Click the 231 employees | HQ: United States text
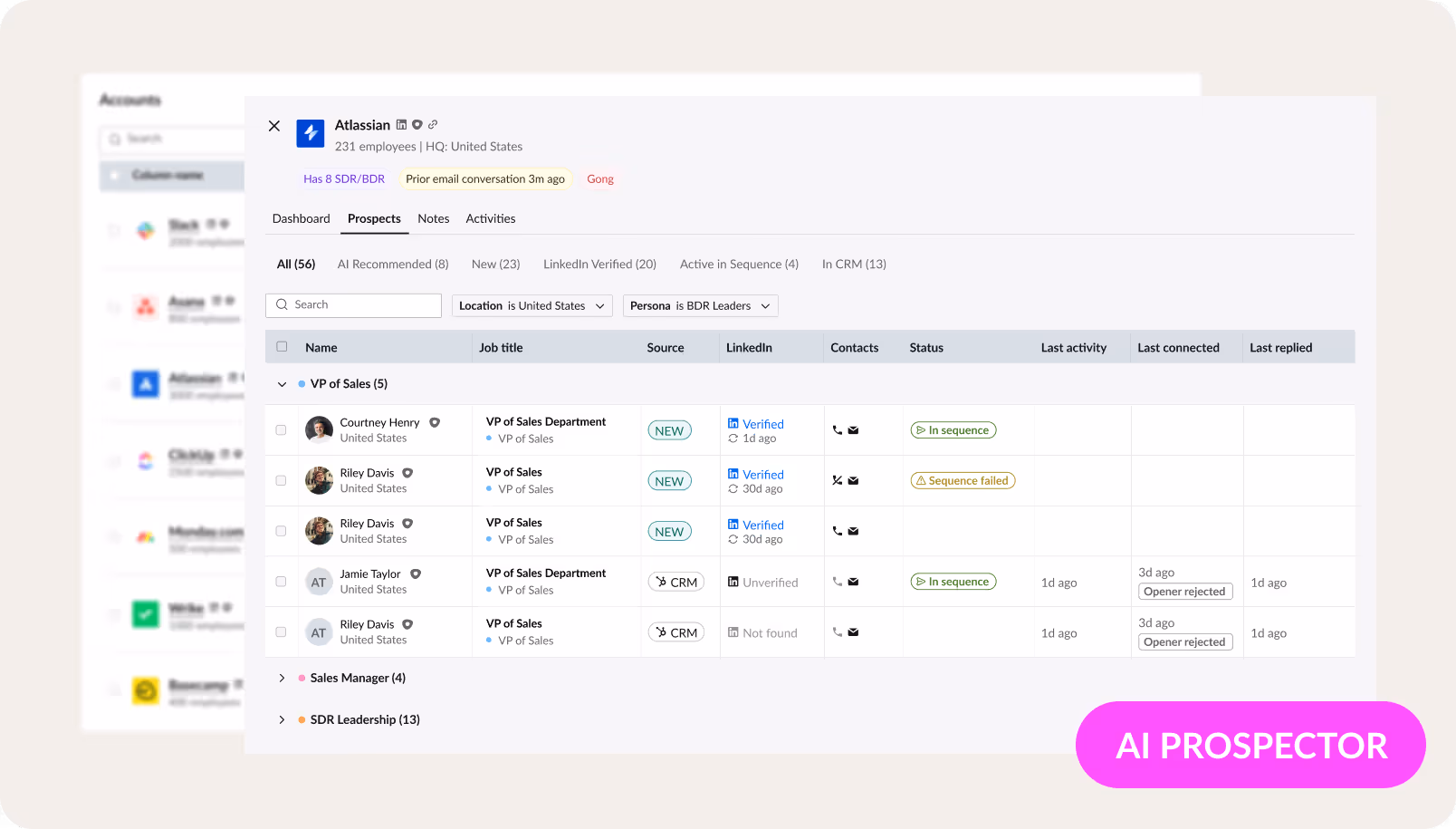The height and width of the screenshot is (829, 1456). pyautogui.click(x=428, y=147)
